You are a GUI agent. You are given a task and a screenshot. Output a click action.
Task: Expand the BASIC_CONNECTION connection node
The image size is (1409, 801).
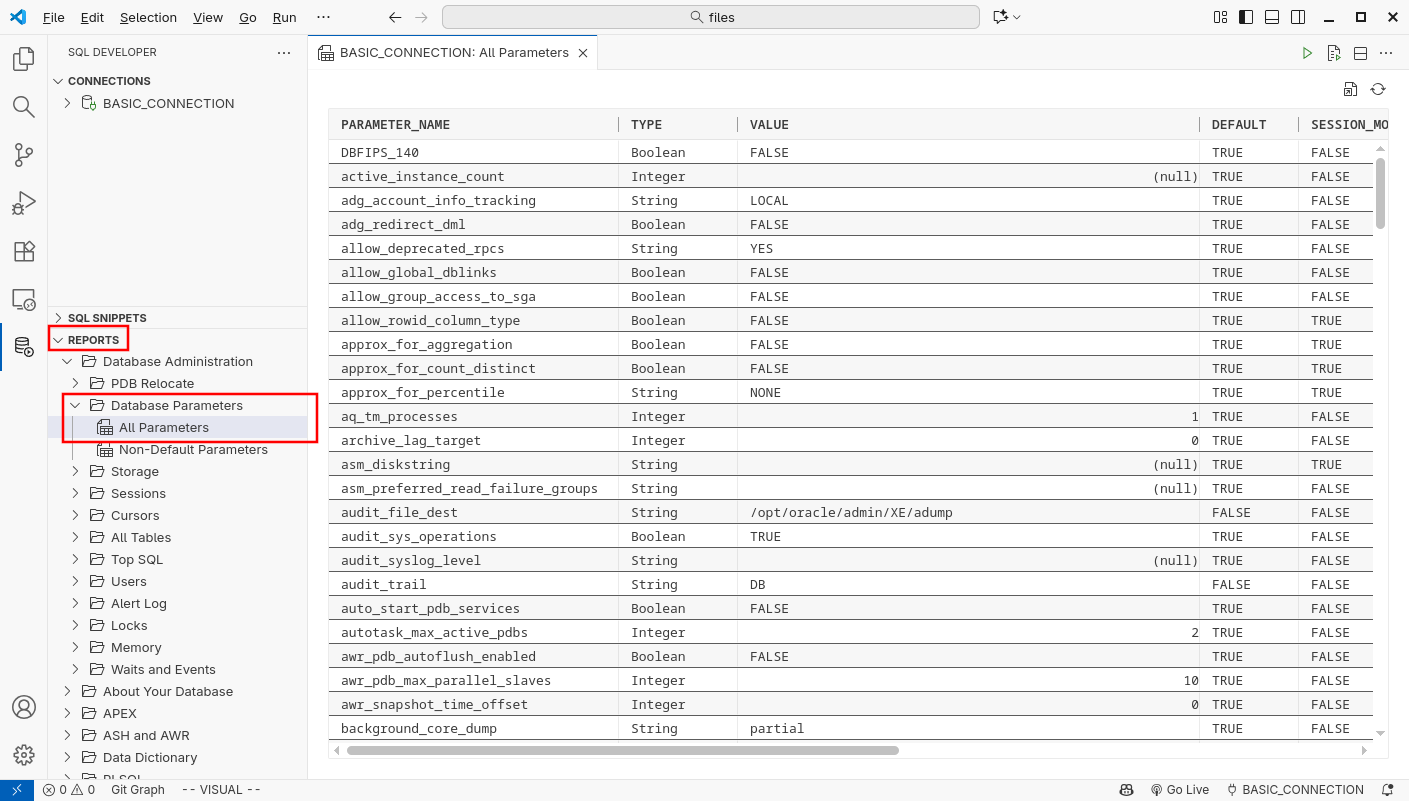67,103
